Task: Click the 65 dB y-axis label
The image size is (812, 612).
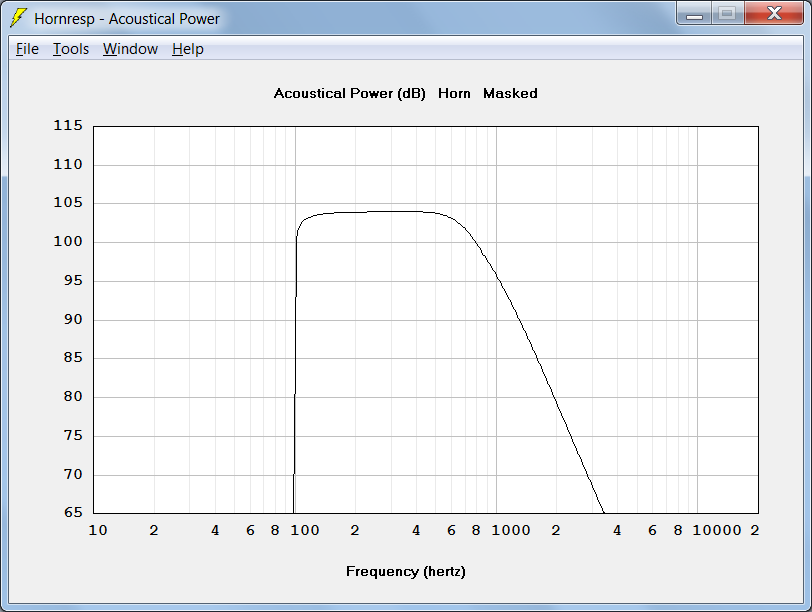Action: 73,513
